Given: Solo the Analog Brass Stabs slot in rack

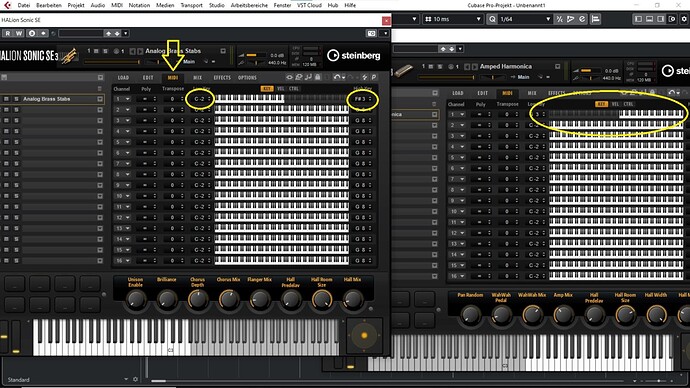Looking at the screenshot, I should click(x=16, y=99).
